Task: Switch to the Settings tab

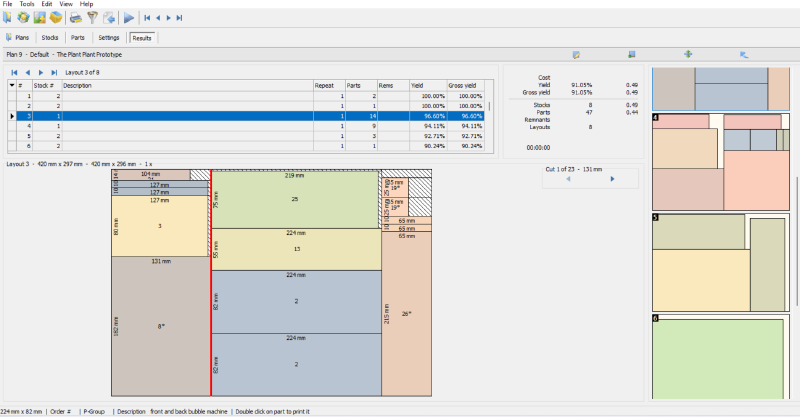Action: (109, 37)
